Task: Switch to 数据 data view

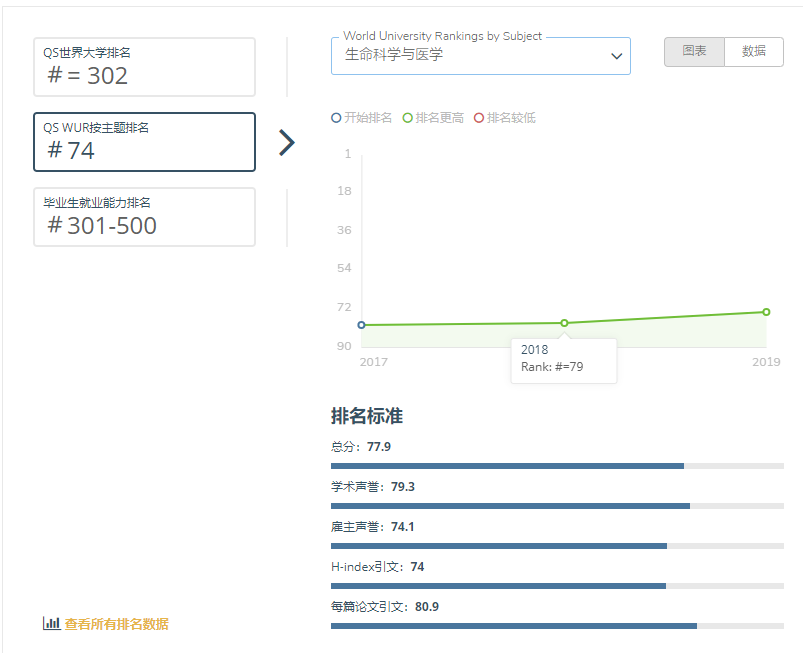Action: tap(754, 52)
